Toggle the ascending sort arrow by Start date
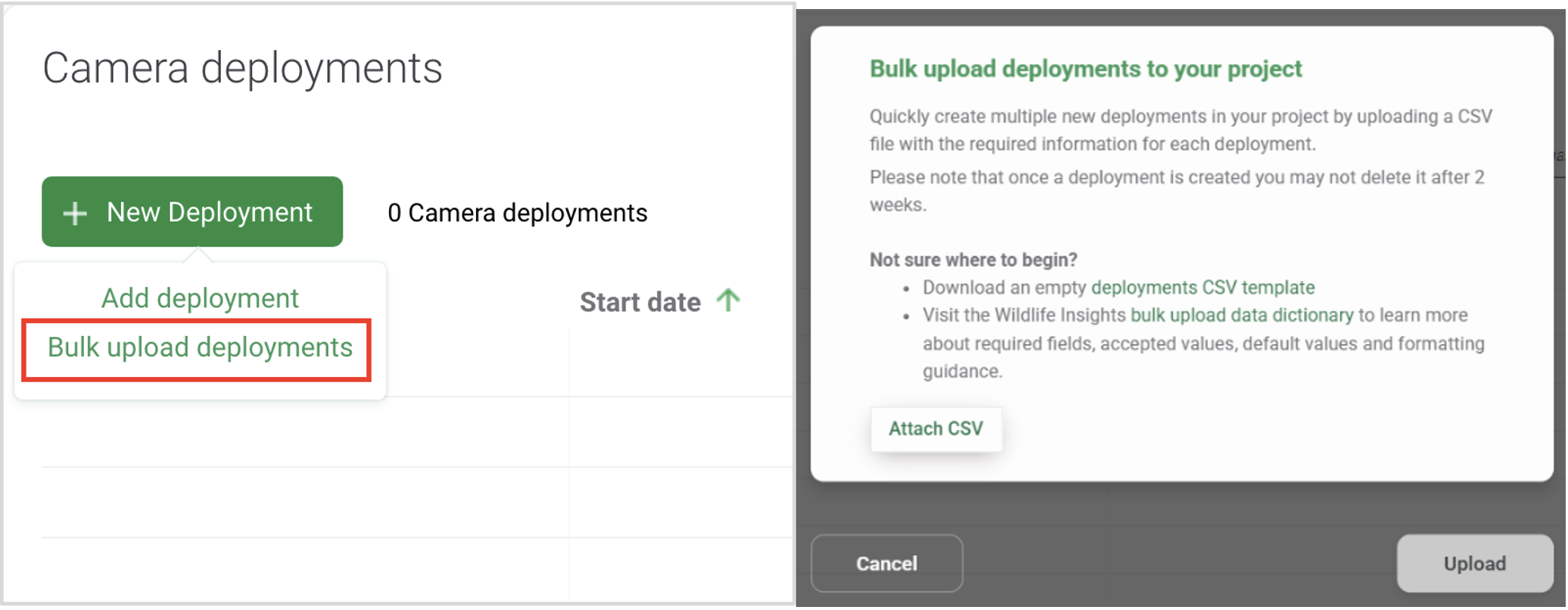The image size is (1568, 610). pos(728,300)
